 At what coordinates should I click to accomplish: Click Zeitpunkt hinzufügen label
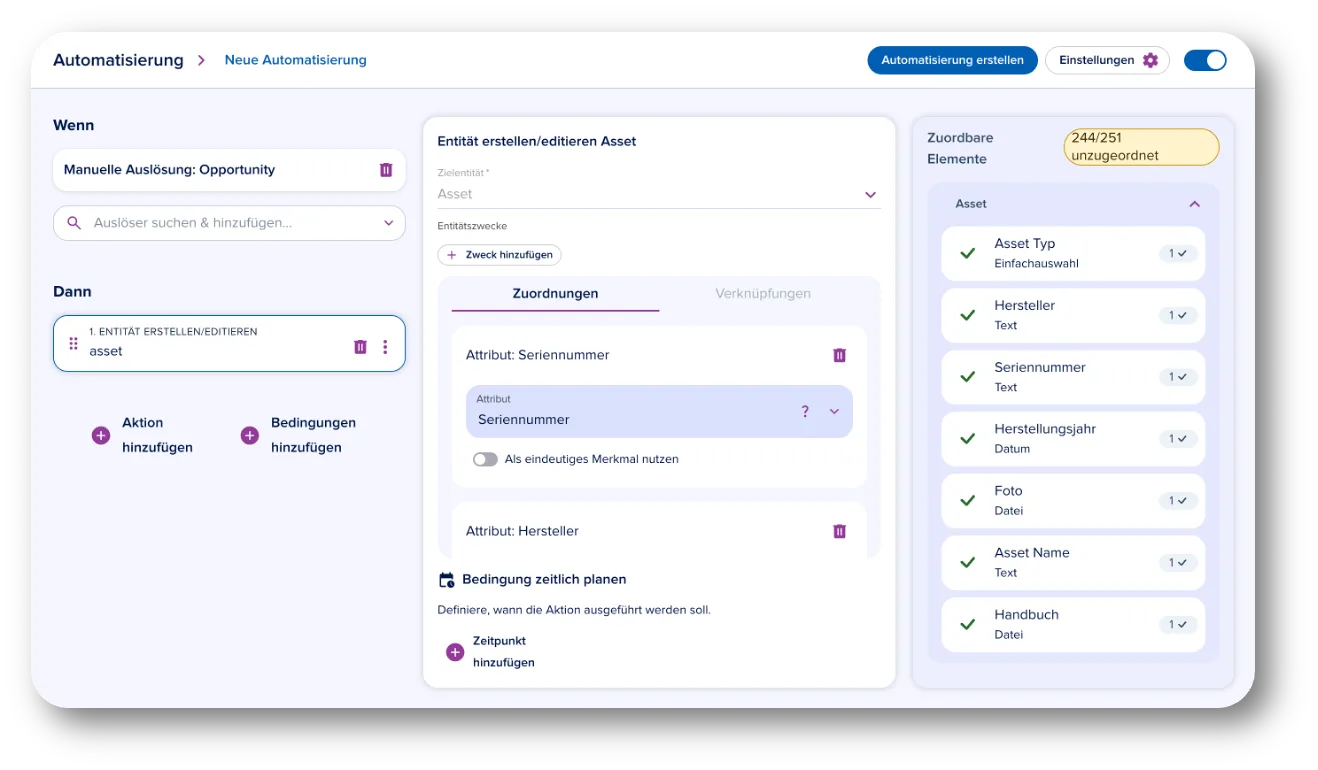pos(503,652)
